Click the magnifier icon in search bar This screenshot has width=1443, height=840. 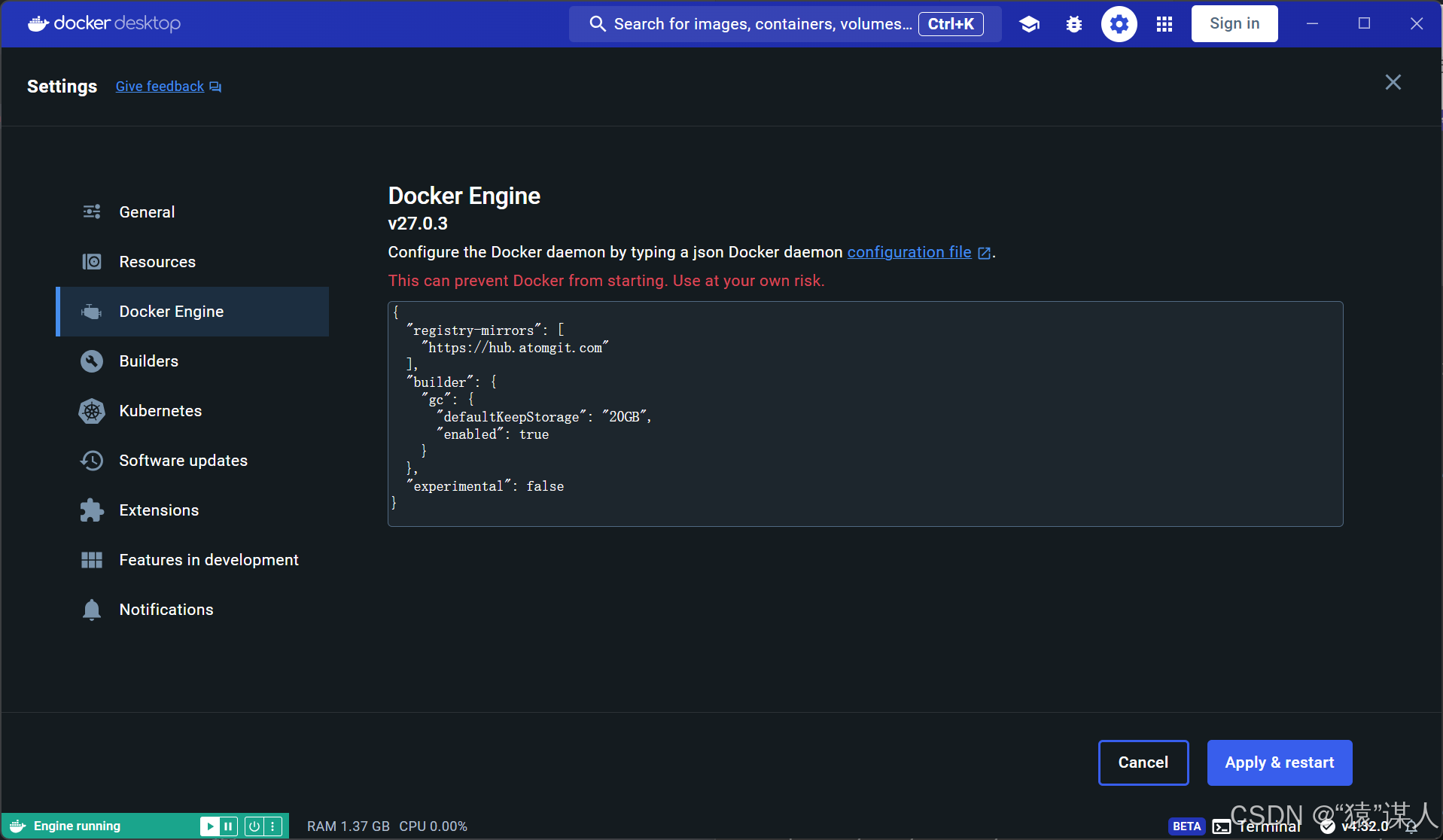[598, 24]
